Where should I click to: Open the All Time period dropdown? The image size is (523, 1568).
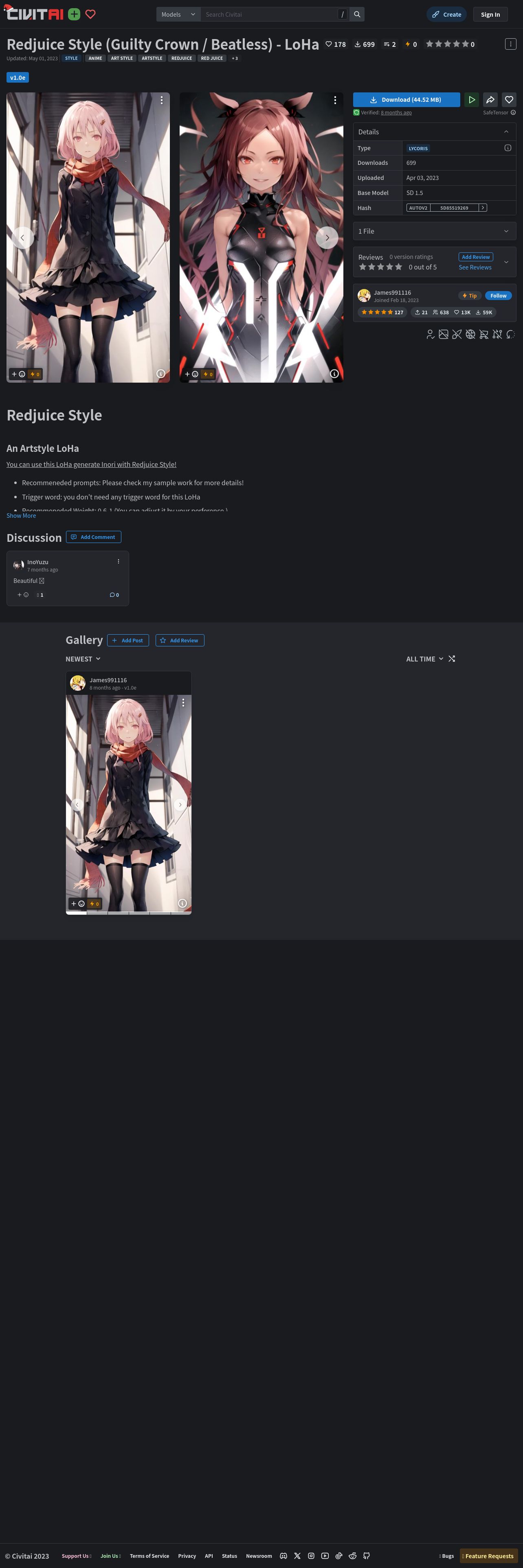pos(424,659)
